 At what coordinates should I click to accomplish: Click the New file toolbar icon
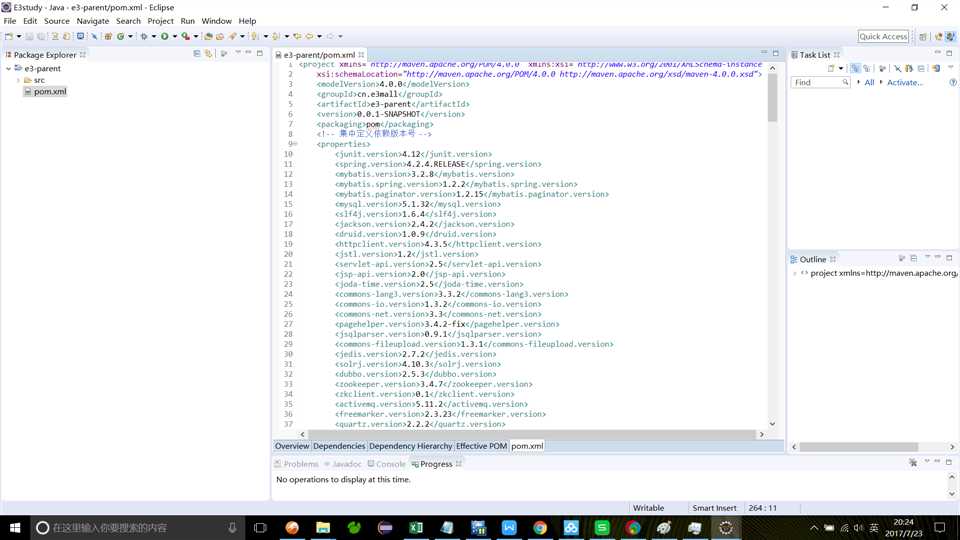pyautogui.click(x=9, y=36)
